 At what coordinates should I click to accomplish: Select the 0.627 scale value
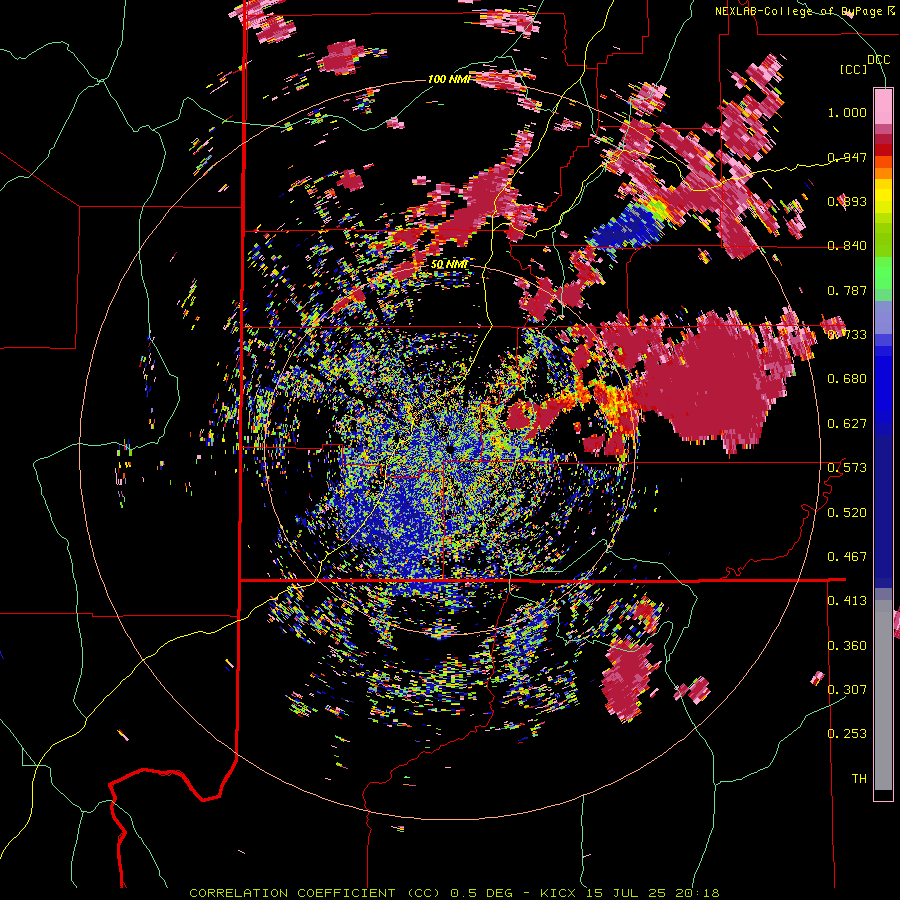847,424
